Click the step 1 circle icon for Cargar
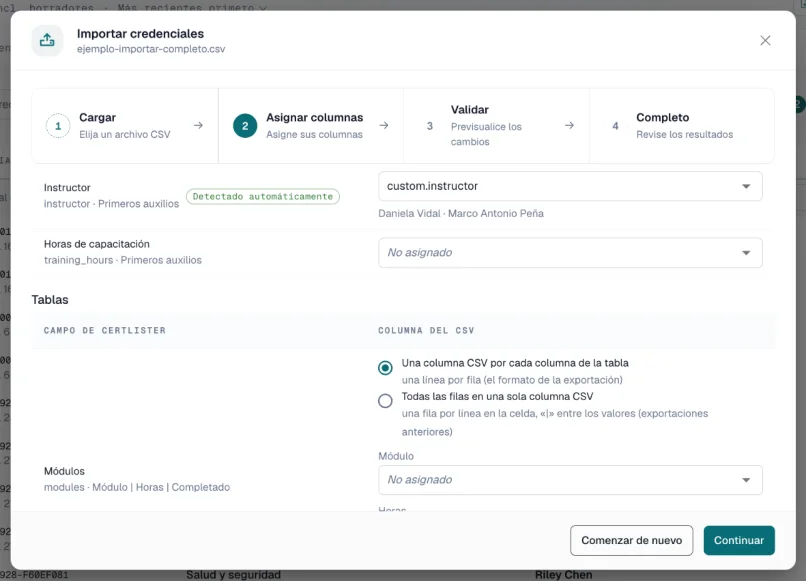 [x=58, y=126]
